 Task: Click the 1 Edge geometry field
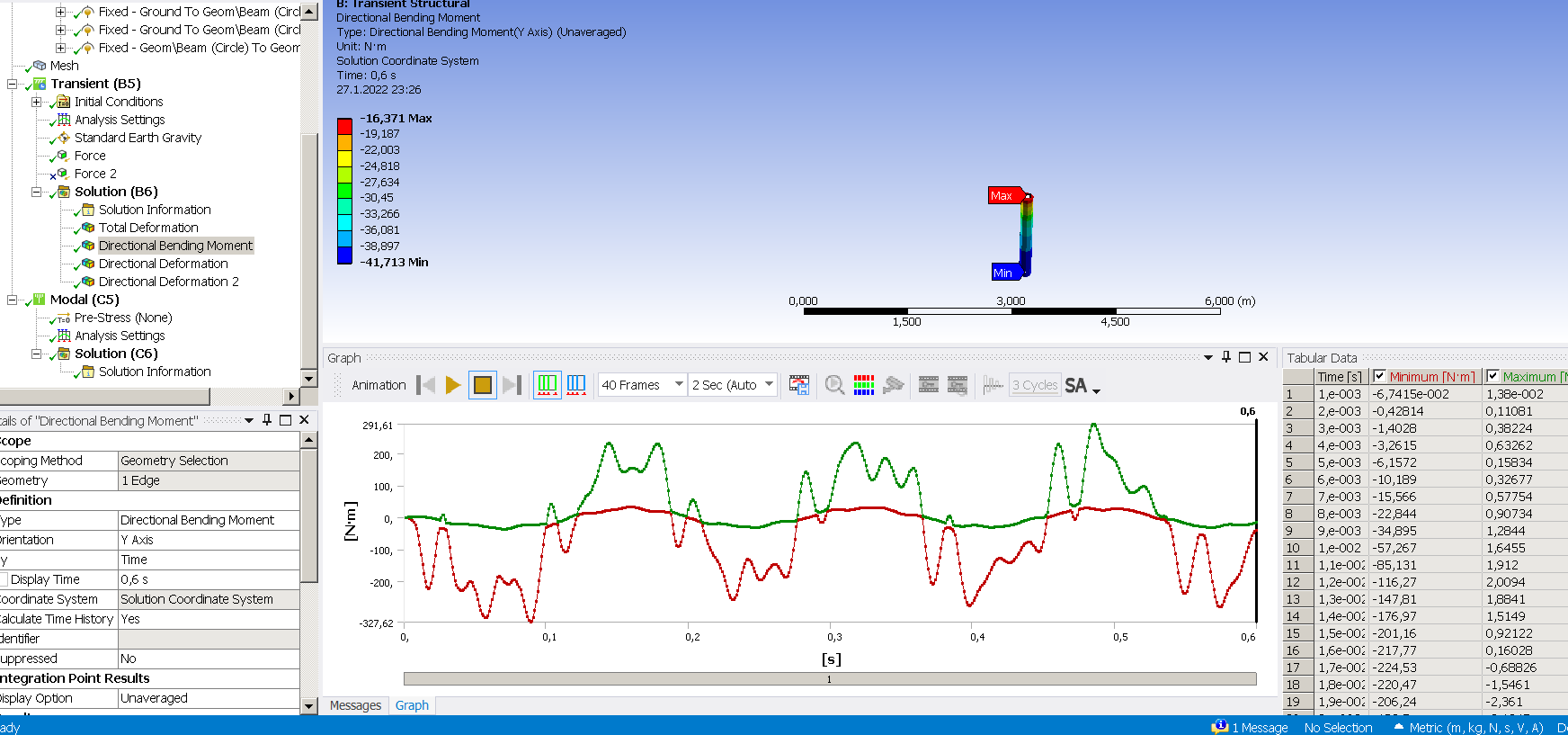coord(209,480)
